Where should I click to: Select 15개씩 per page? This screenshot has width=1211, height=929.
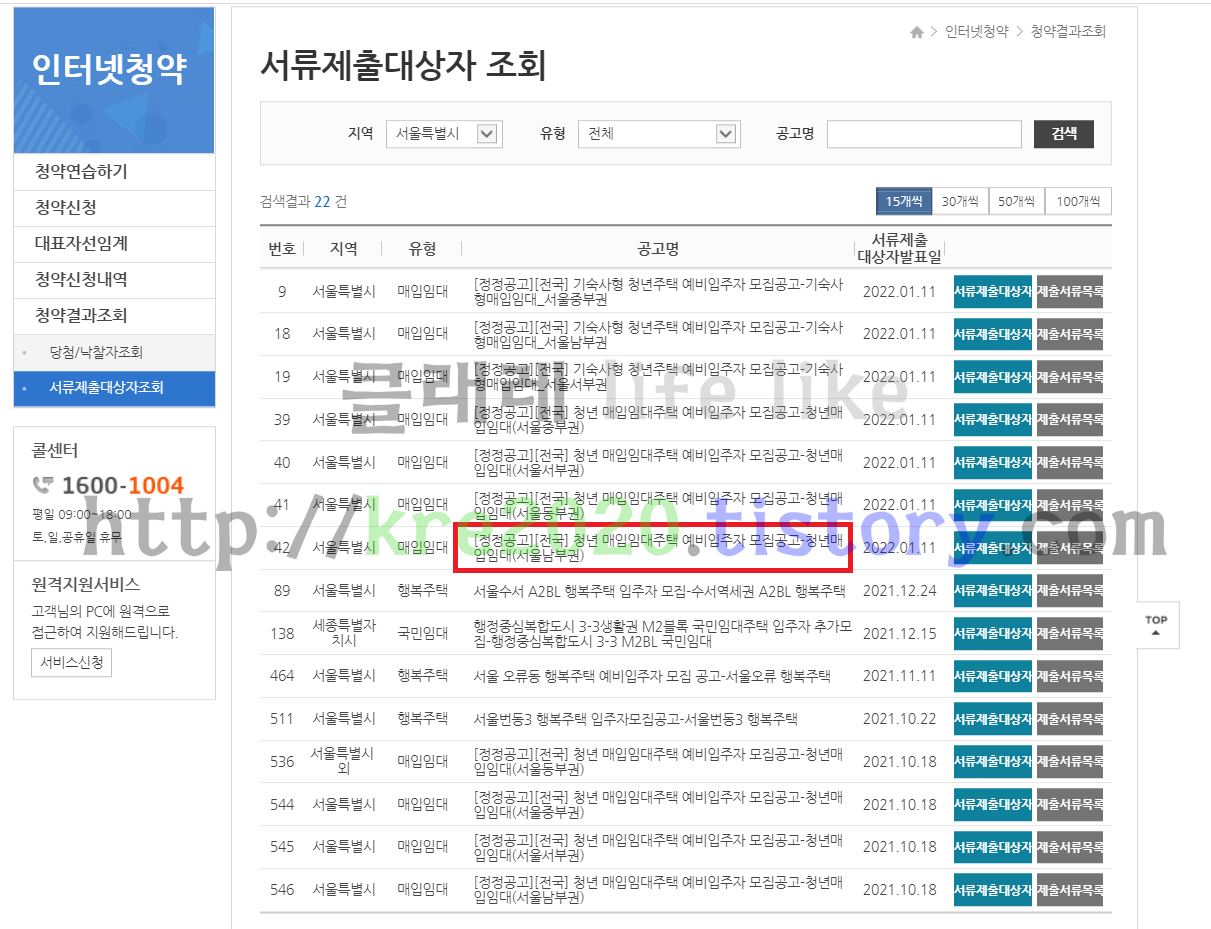pos(904,202)
